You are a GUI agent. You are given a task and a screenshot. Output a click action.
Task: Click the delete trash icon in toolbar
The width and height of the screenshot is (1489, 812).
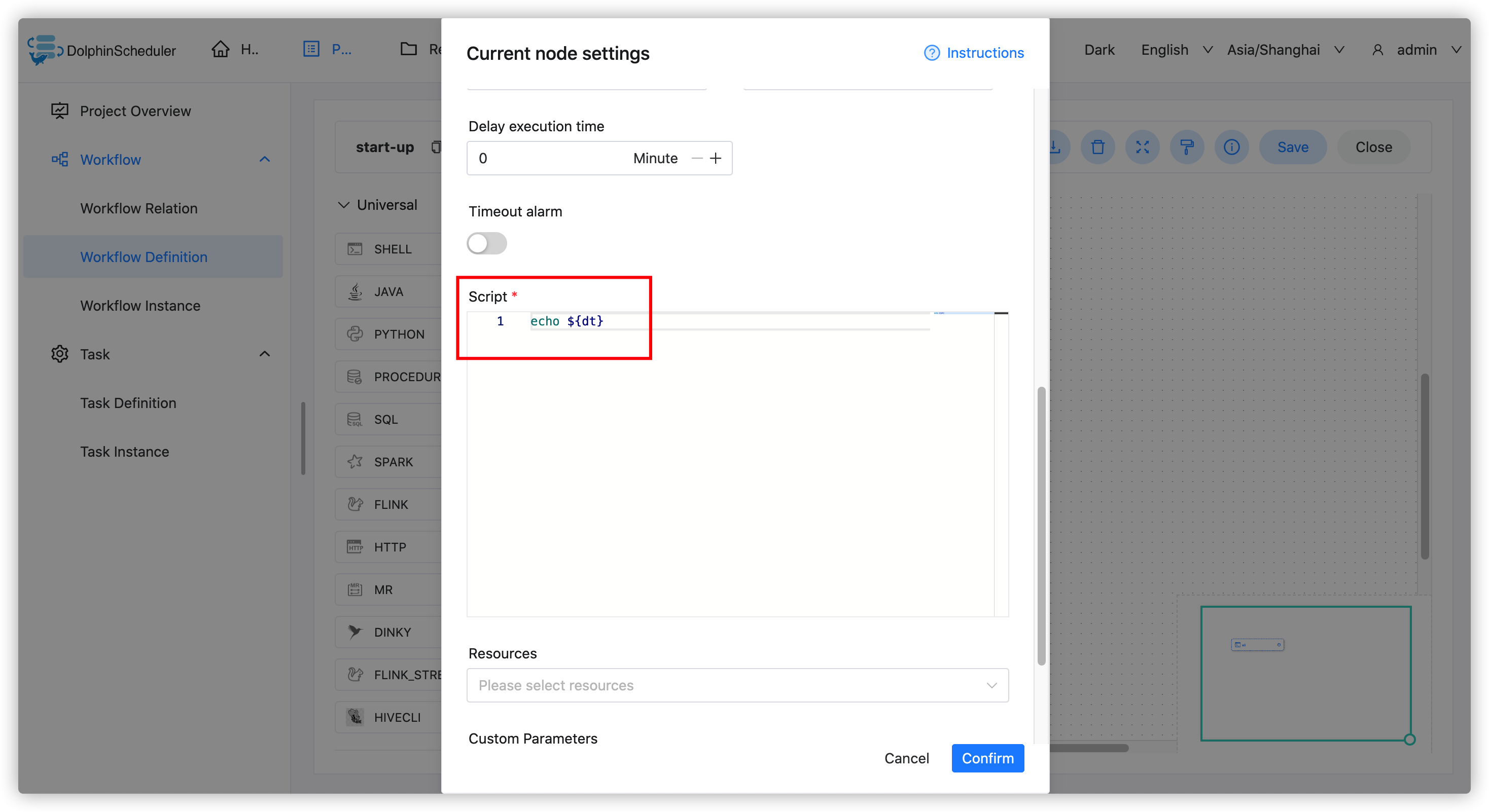(x=1097, y=147)
